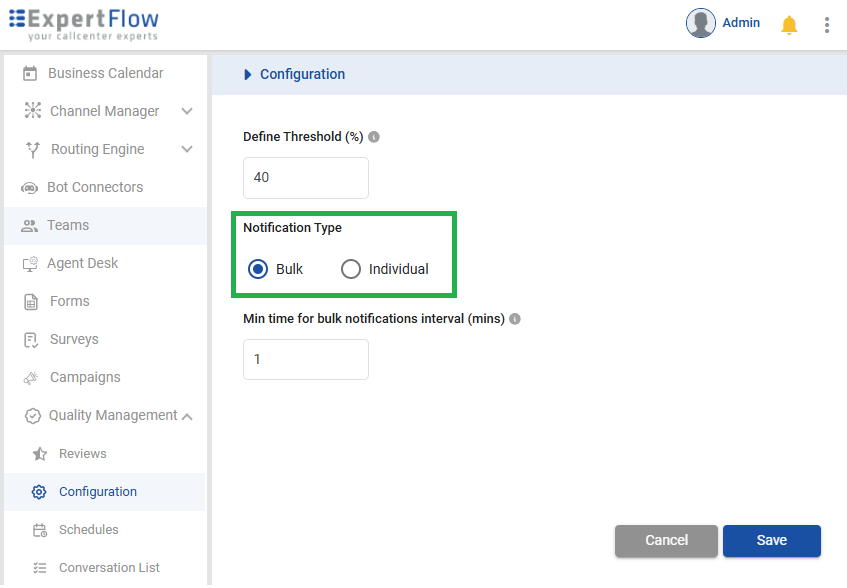Expand the Channel Manager menu chevron

click(x=187, y=111)
